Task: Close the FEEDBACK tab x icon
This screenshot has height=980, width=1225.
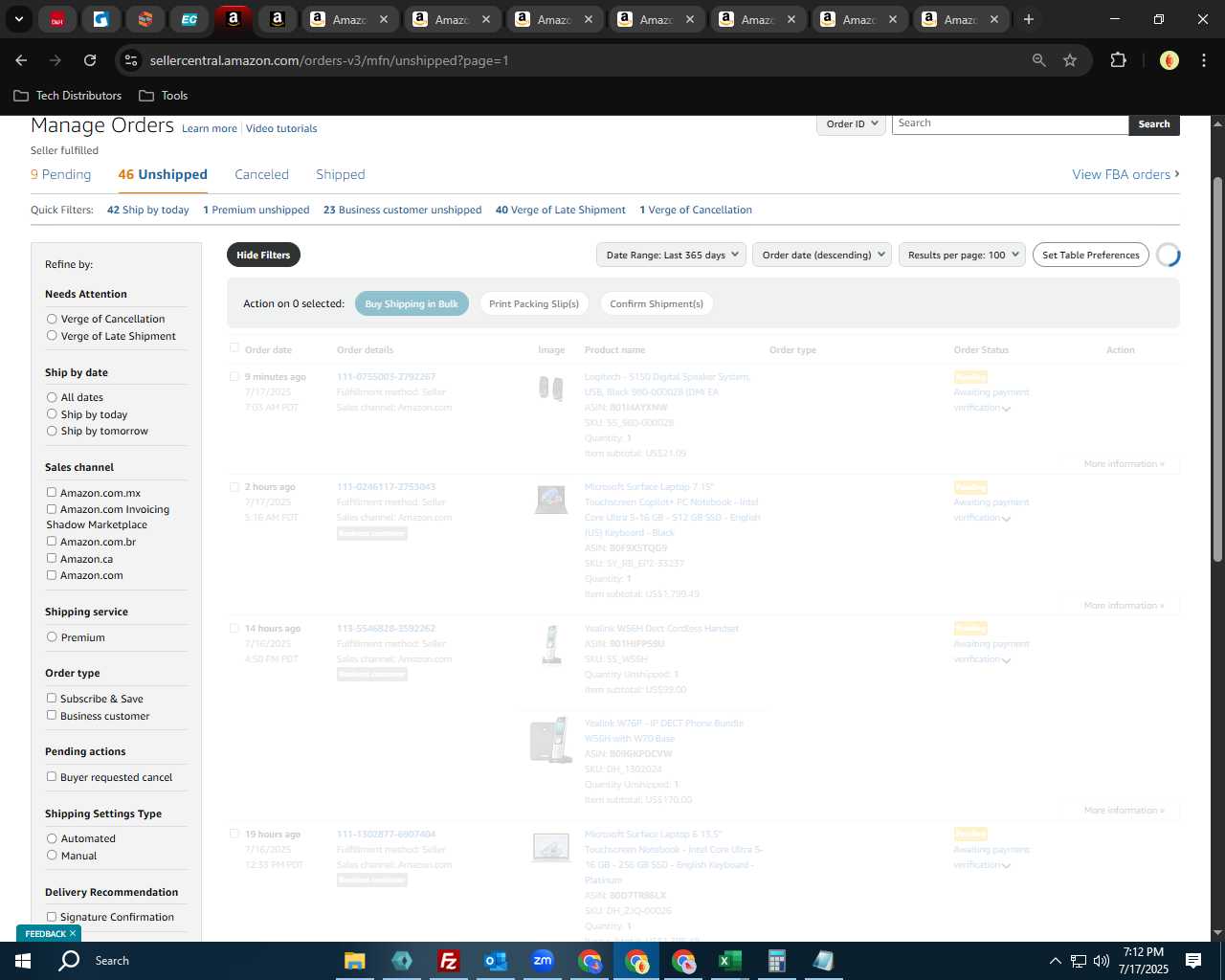Action: coord(73,933)
